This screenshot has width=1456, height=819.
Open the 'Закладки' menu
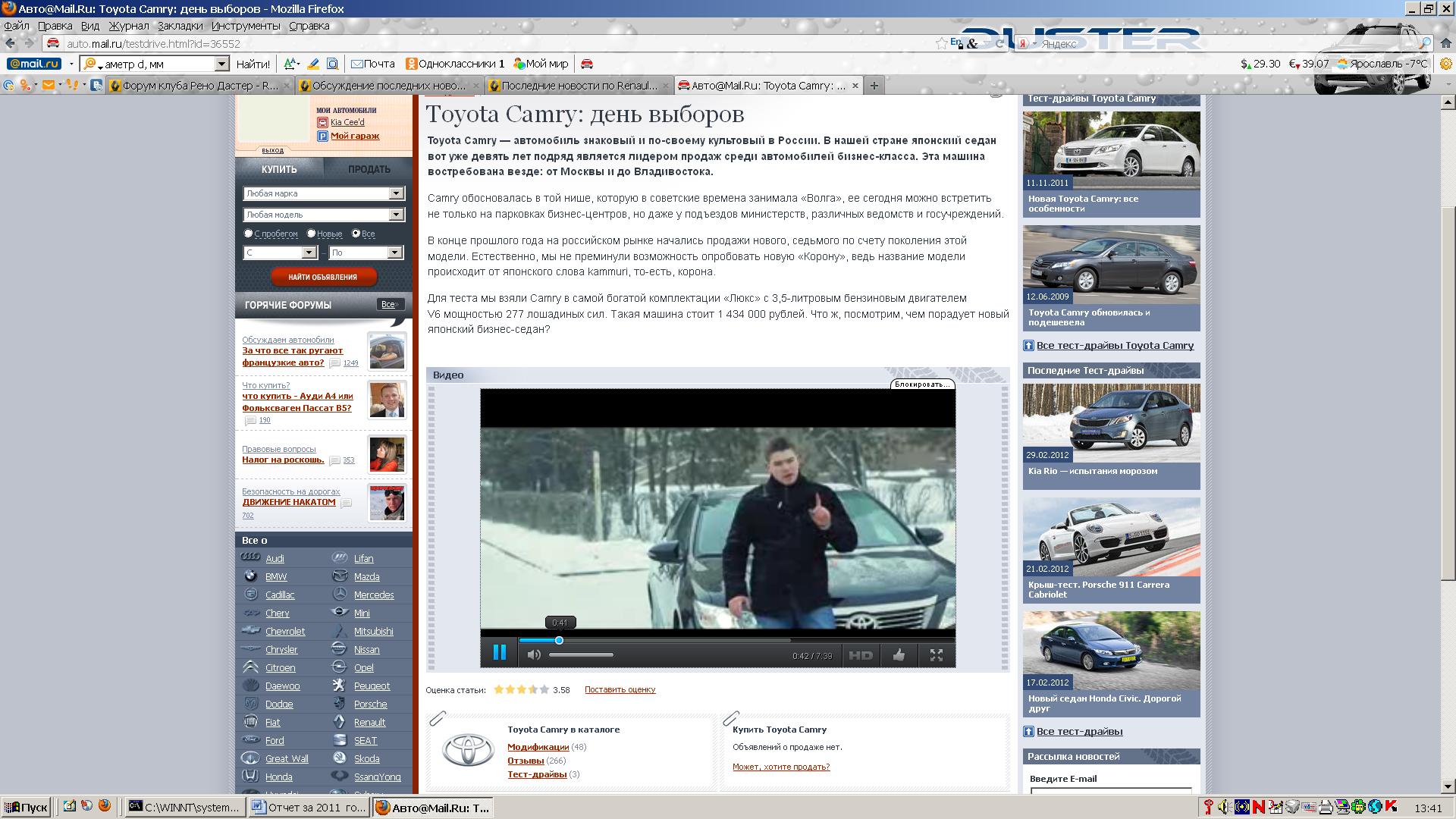click(180, 26)
